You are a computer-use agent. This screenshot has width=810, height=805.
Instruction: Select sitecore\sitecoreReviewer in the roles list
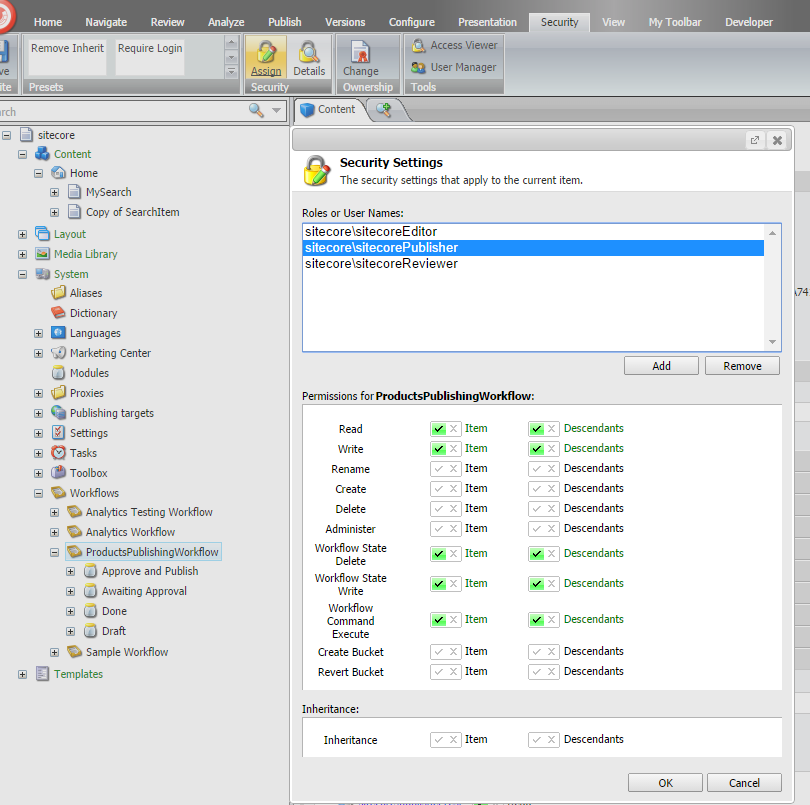[533, 264]
